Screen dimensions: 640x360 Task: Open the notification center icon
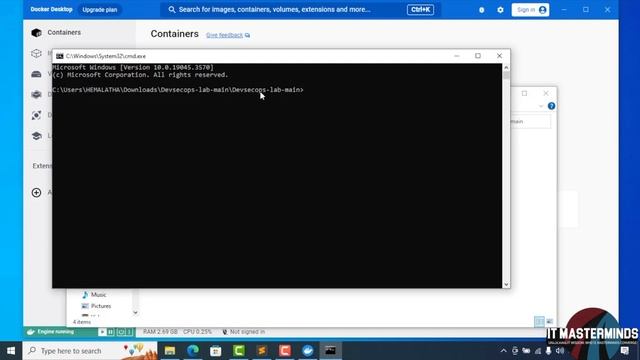coord(624,351)
